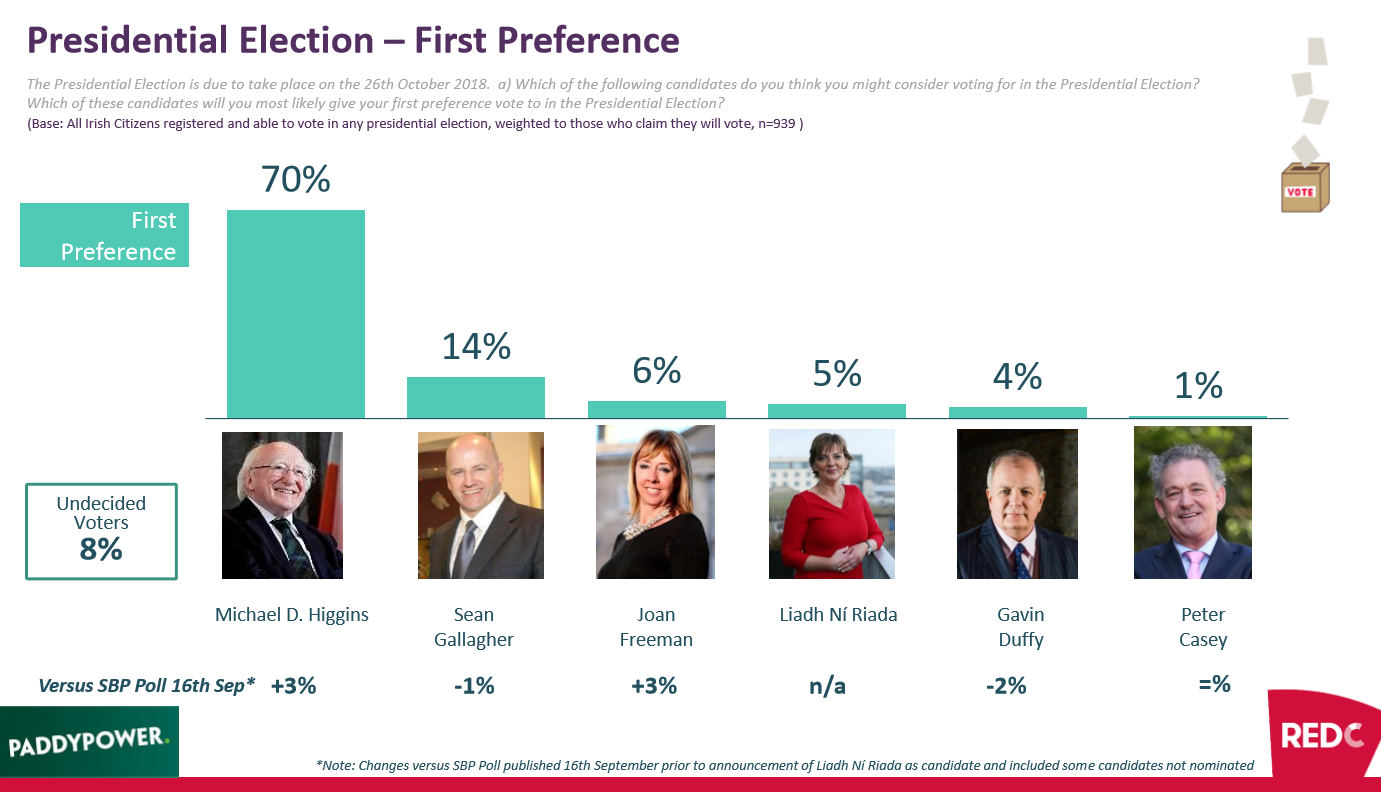Click Peter Casey's portrait photo
This screenshot has height=792, width=1381.
pos(1192,503)
